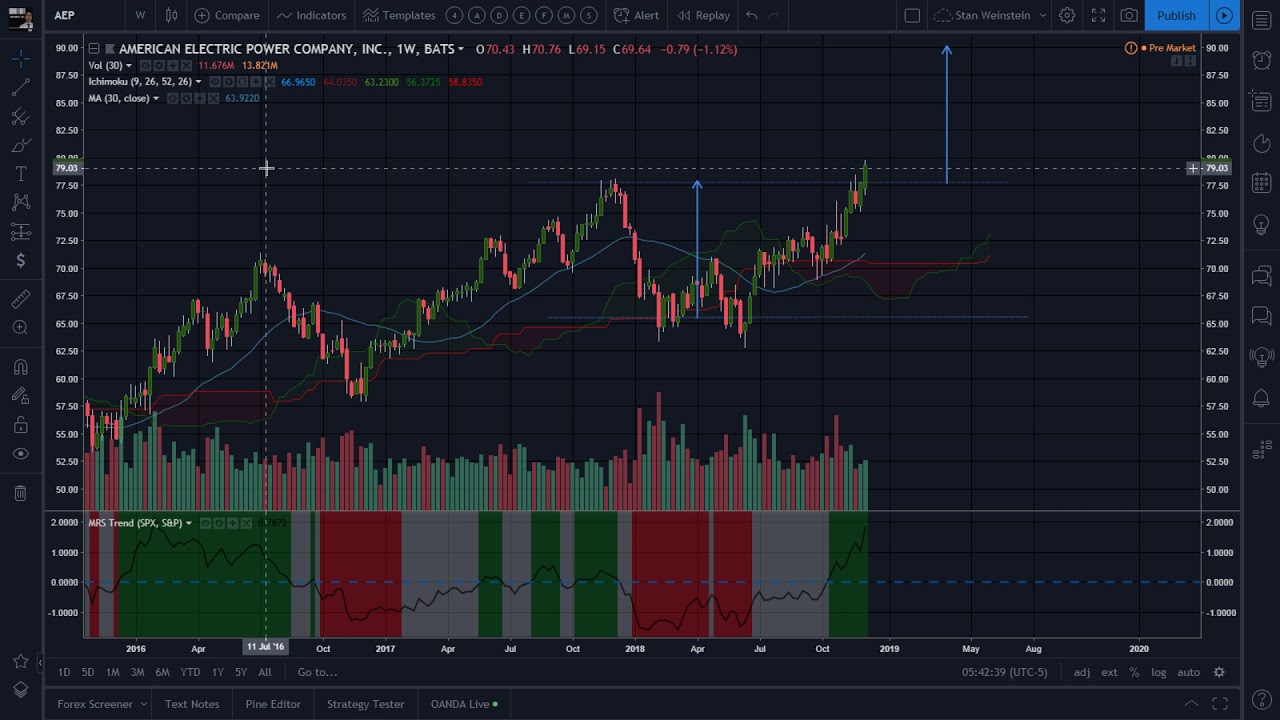Toggle the auto scale option
1280x720 pixels.
point(1188,672)
